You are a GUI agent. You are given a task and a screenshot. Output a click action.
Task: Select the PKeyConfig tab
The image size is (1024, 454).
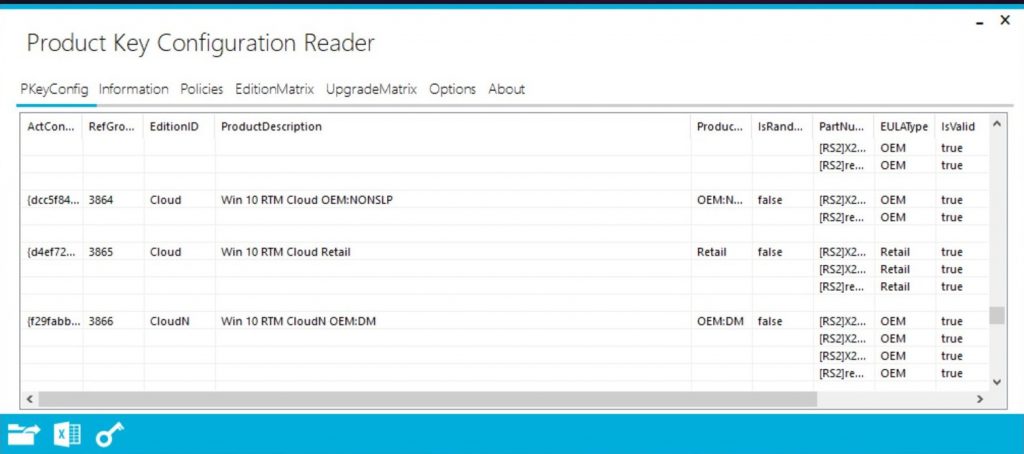tap(54, 89)
